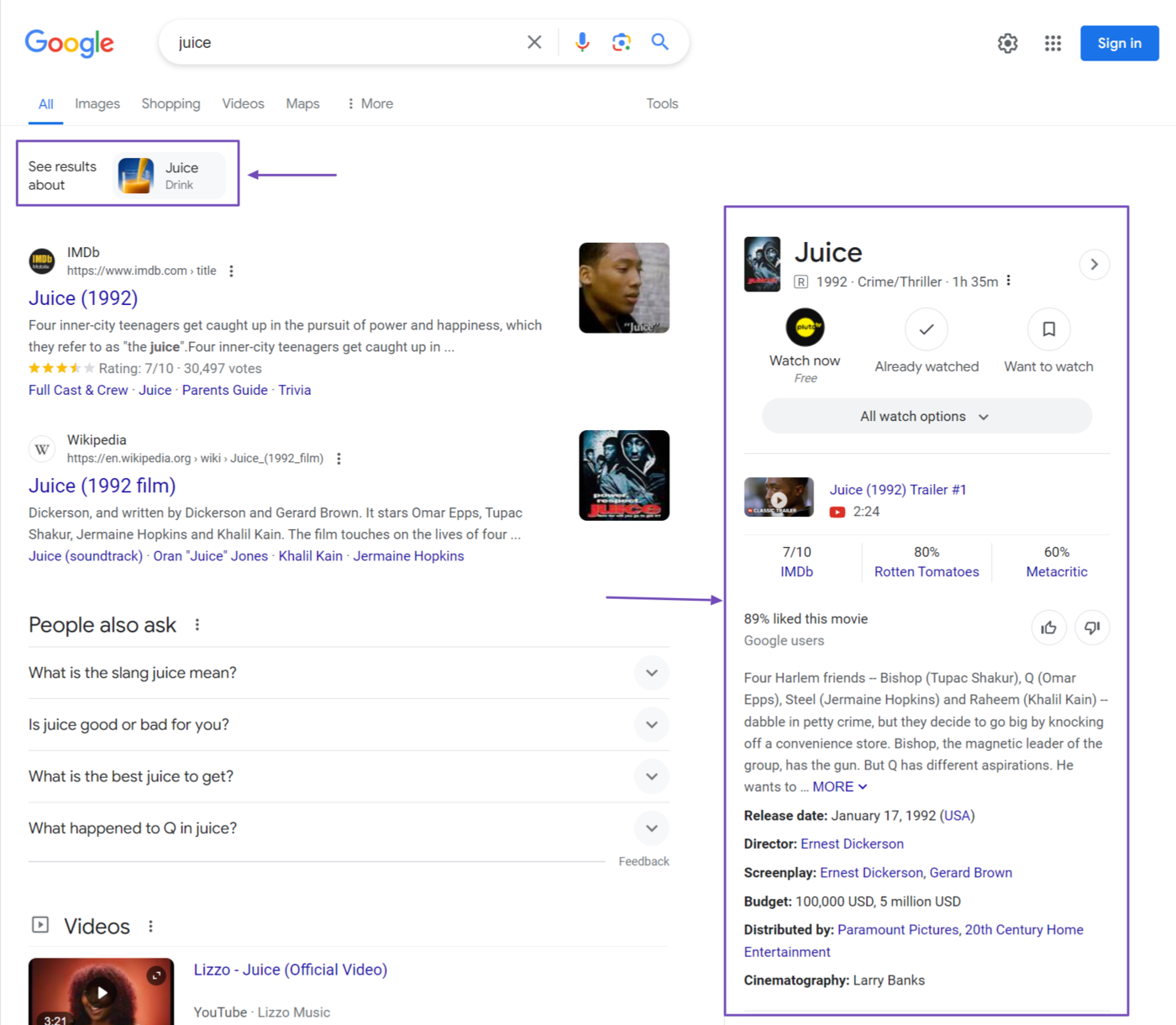Image resolution: width=1176 pixels, height=1025 pixels.
Task: Open Juice (1992) Trailer #1 link
Action: coord(898,490)
